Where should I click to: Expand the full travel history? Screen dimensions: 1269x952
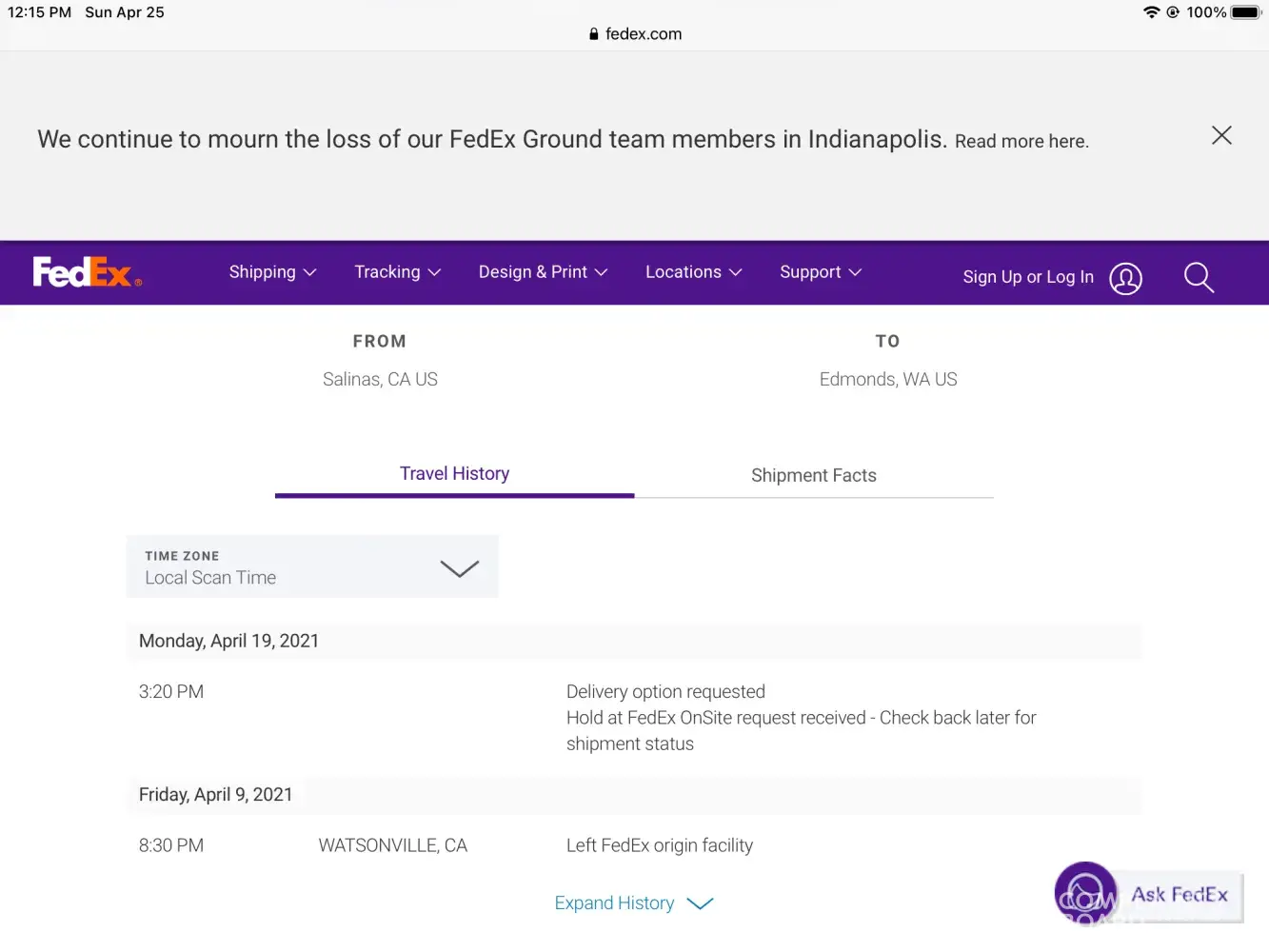pyautogui.click(x=633, y=903)
